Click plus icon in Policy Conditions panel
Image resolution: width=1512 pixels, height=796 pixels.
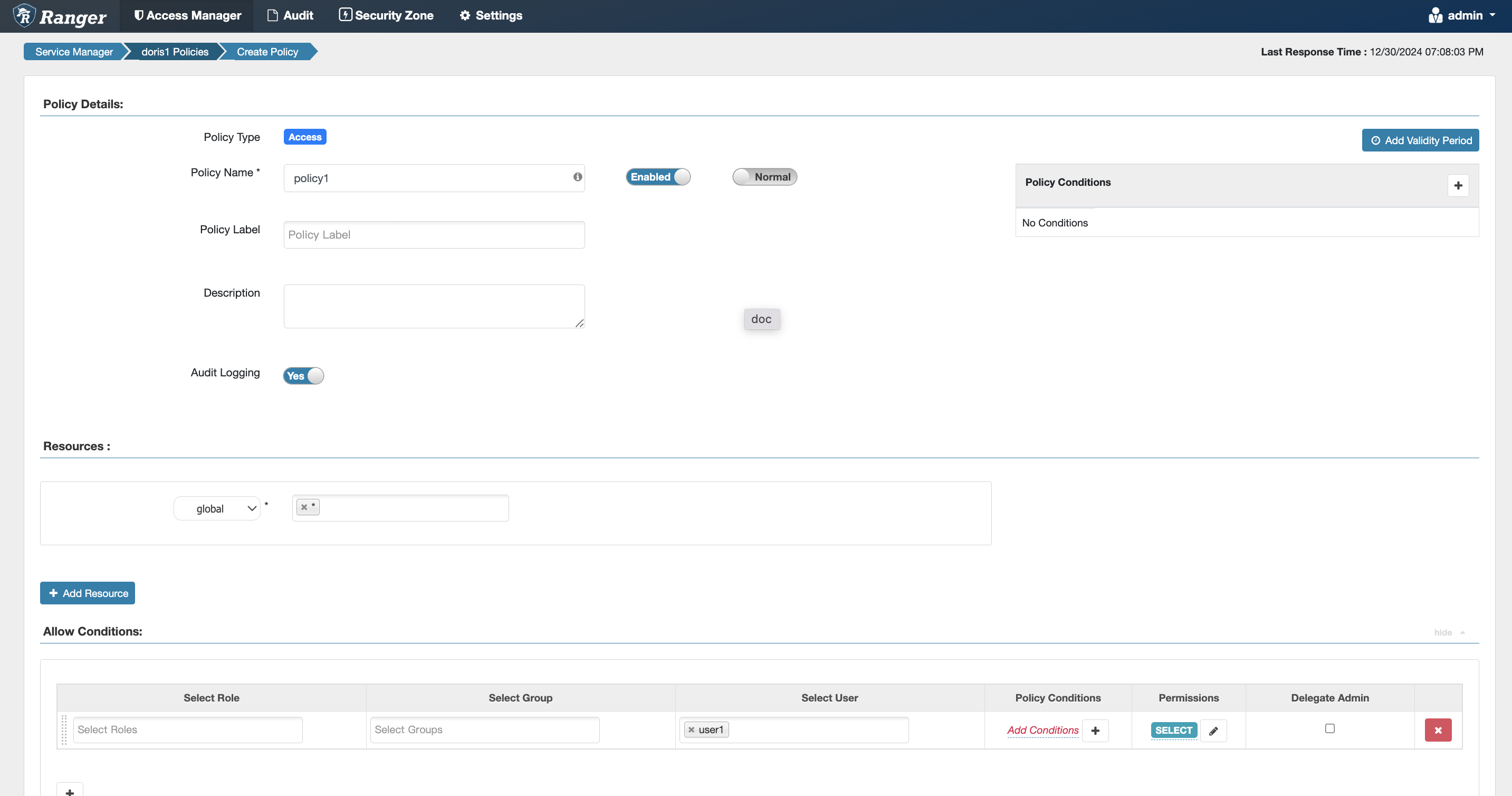tap(1458, 186)
